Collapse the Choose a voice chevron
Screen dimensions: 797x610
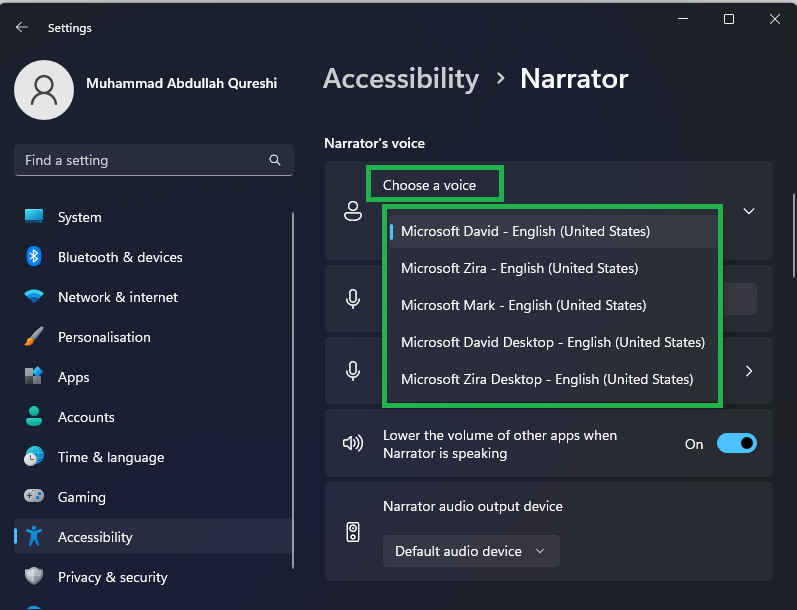[748, 211]
